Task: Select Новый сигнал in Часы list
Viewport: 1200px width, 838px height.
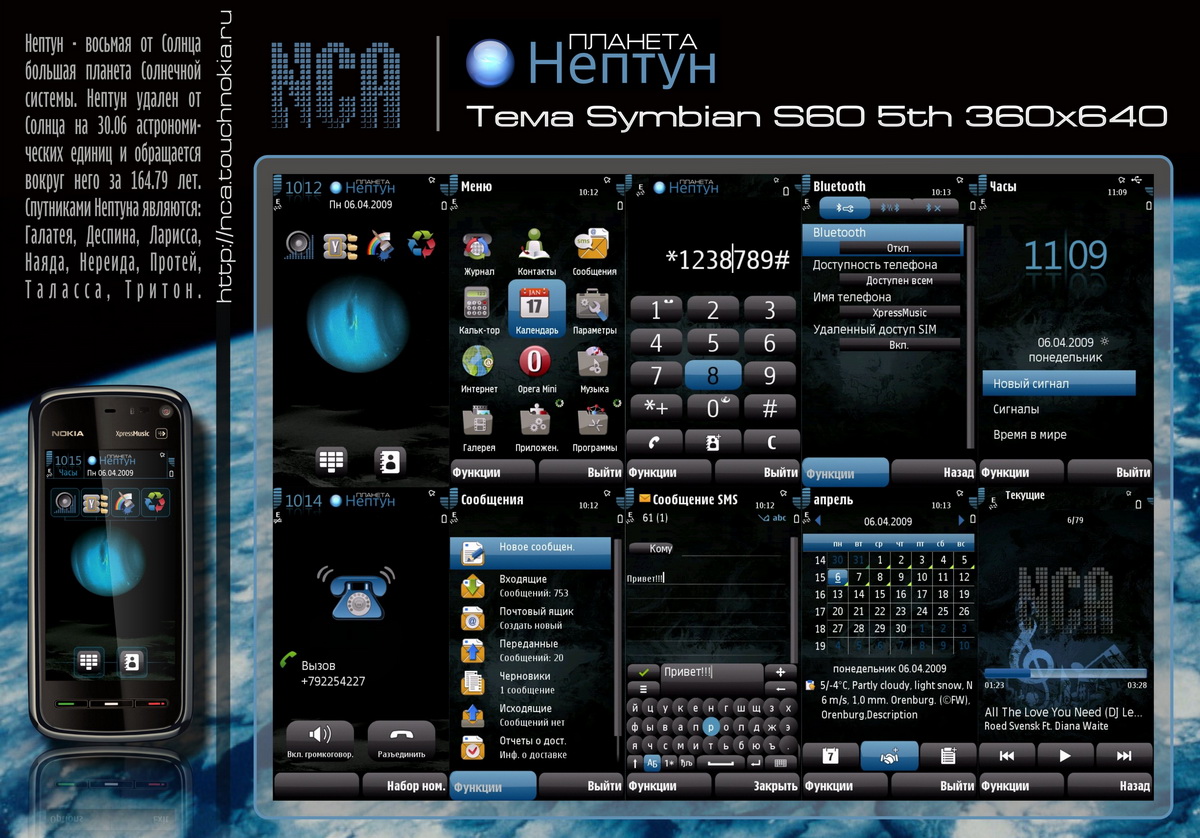Action: click(1058, 383)
